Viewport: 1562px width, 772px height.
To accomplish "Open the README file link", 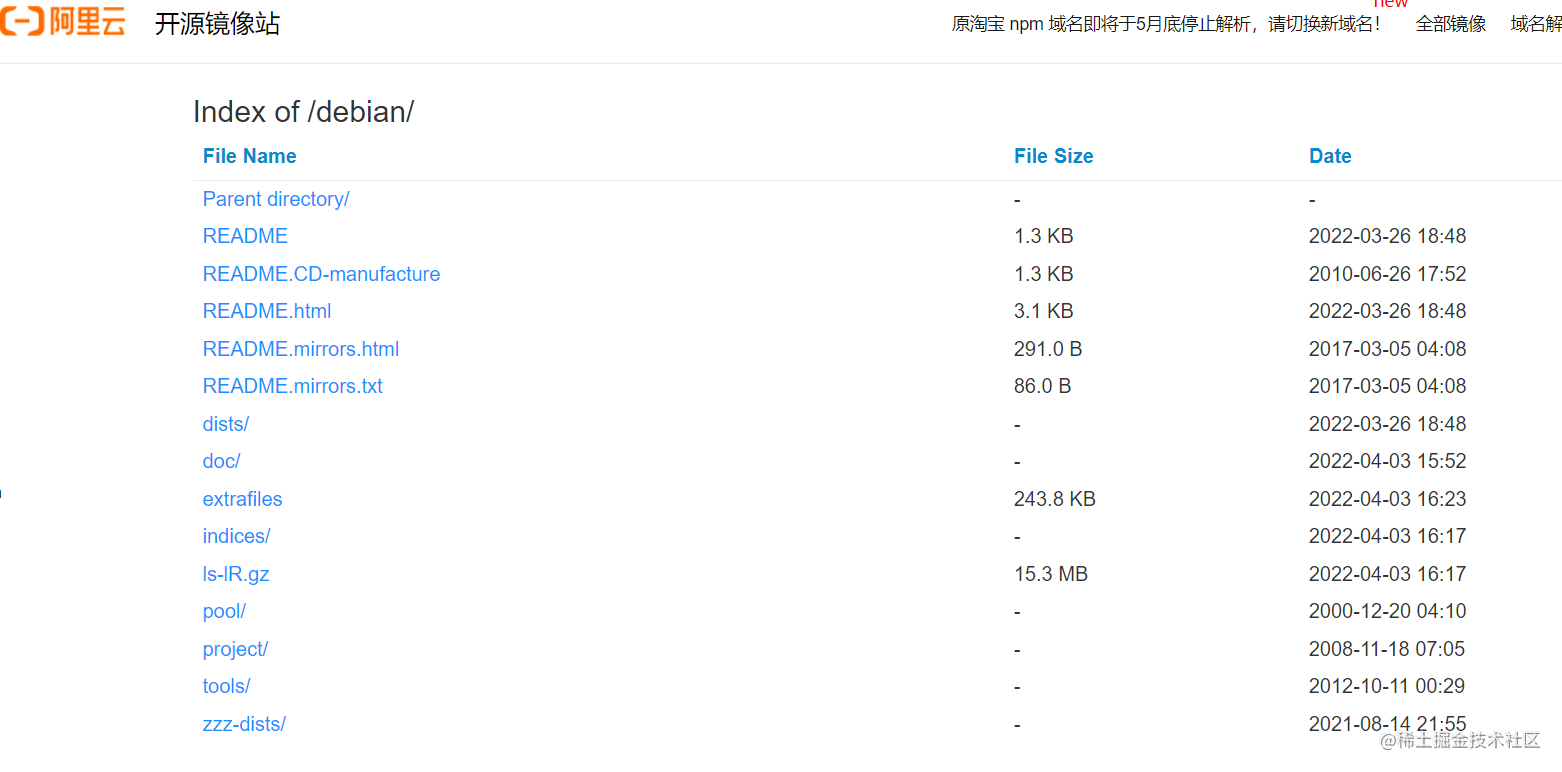I will pos(245,236).
